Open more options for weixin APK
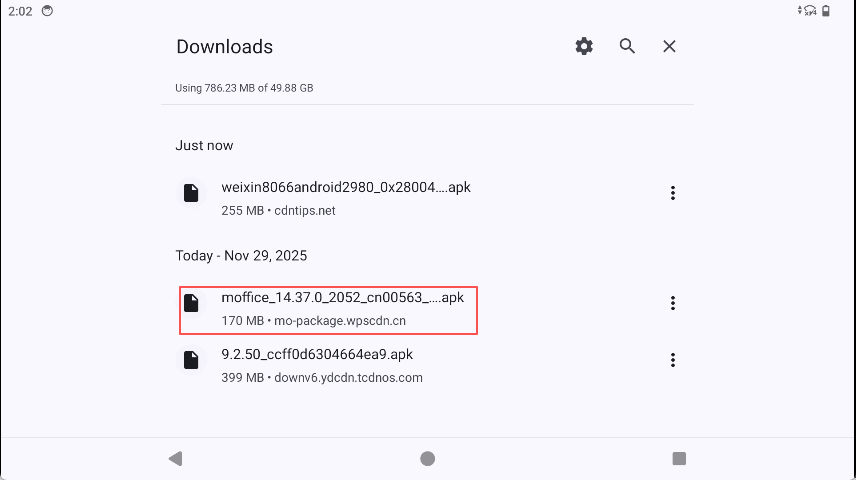 tap(673, 193)
